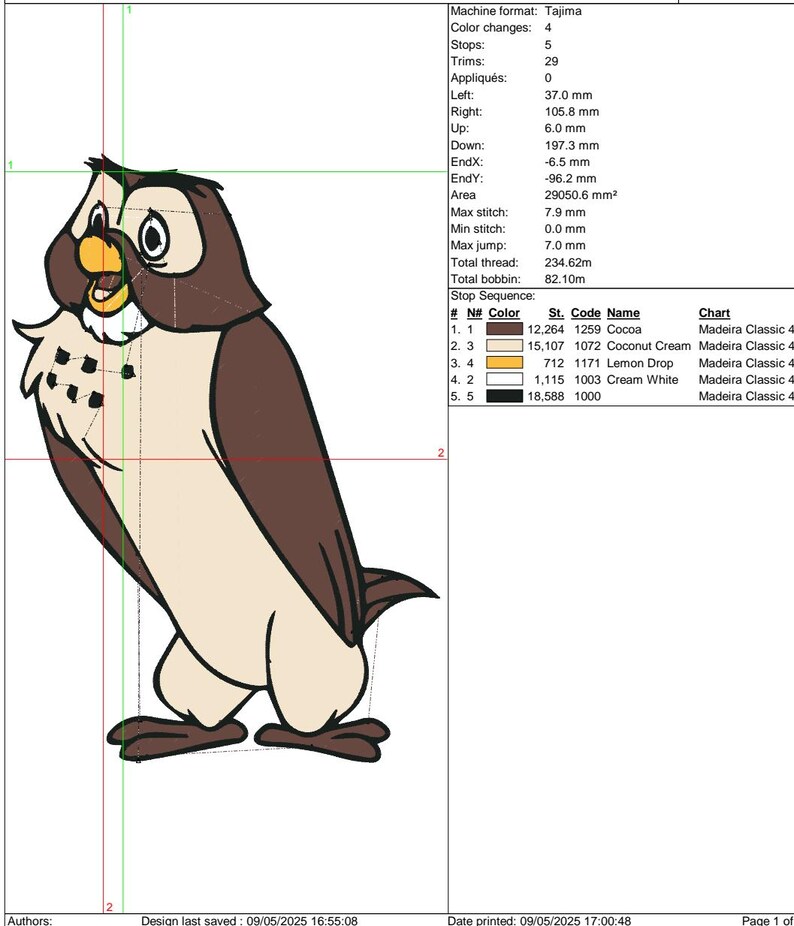Click the 'N#' column header
This screenshot has height=926, width=794.
[474, 313]
